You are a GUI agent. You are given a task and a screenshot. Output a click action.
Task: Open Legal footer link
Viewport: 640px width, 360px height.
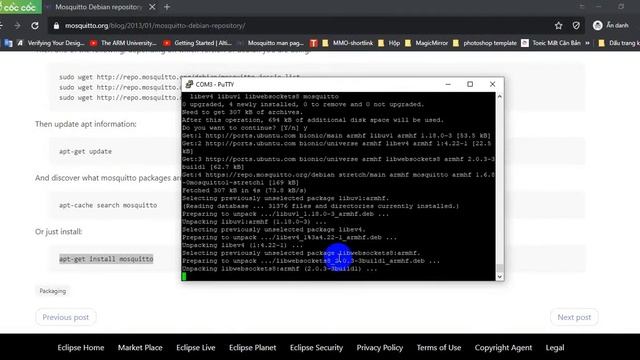[555, 347]
